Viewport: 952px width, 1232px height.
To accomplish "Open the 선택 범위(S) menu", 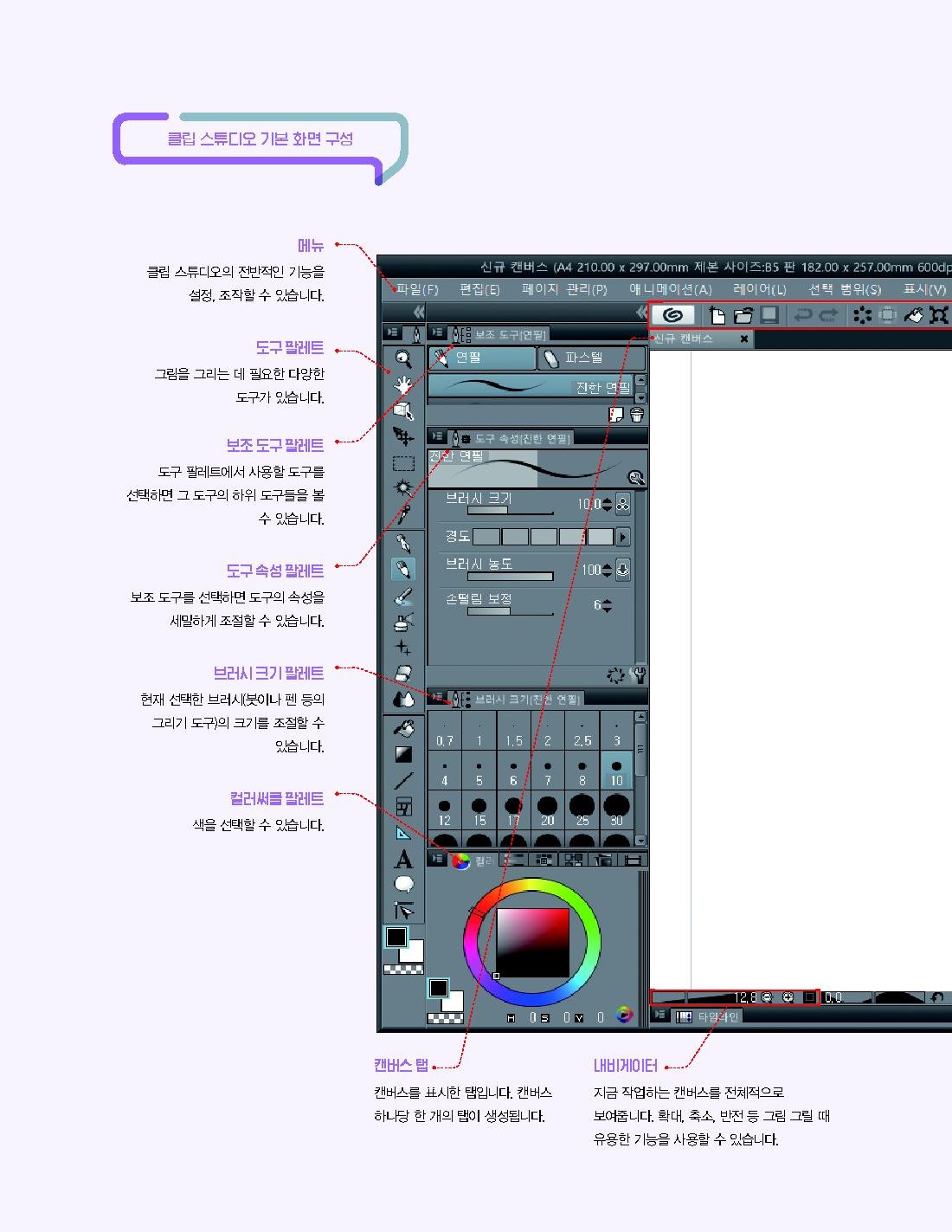I will [845, 289].
